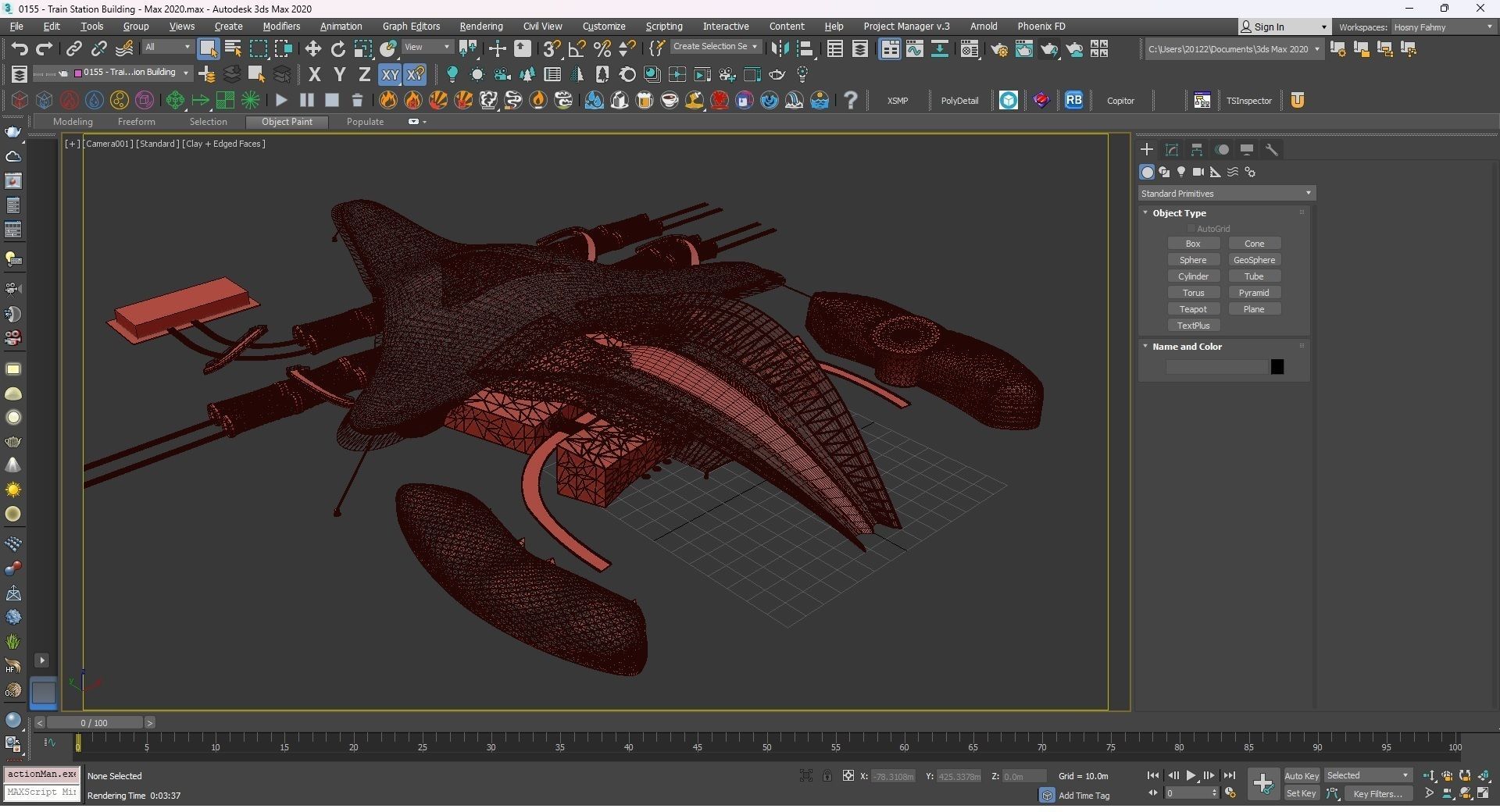Click the layer color swatch beside layer name

(77, 73)
